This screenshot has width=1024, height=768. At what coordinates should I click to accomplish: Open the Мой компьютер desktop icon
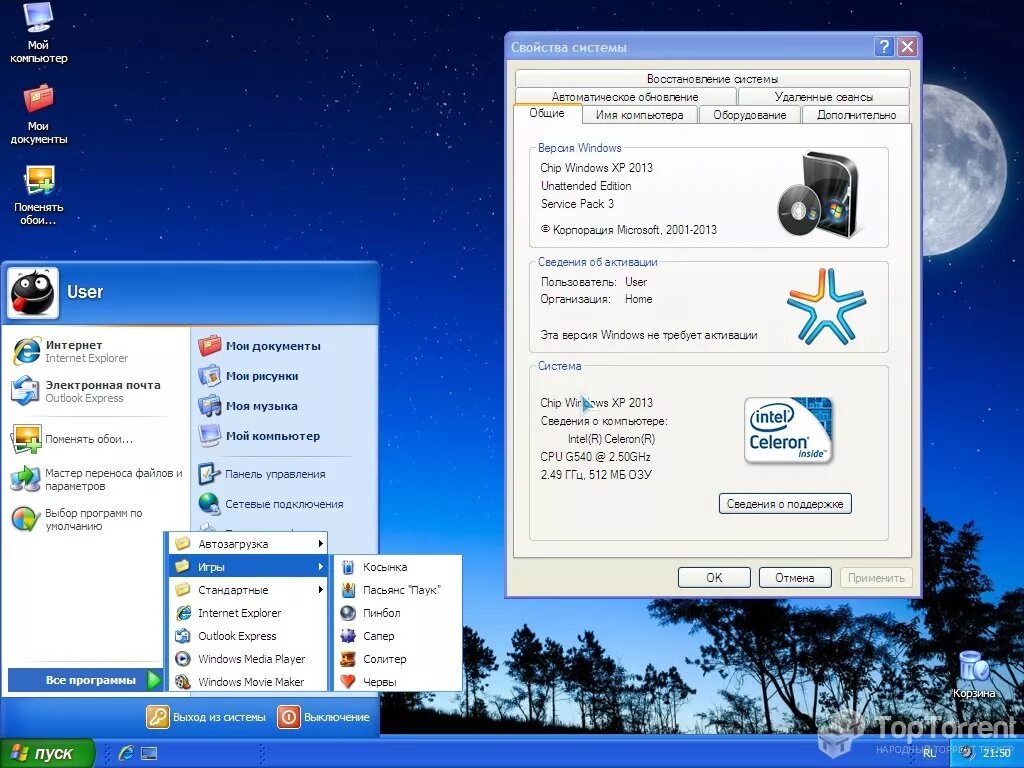(38, 33)
